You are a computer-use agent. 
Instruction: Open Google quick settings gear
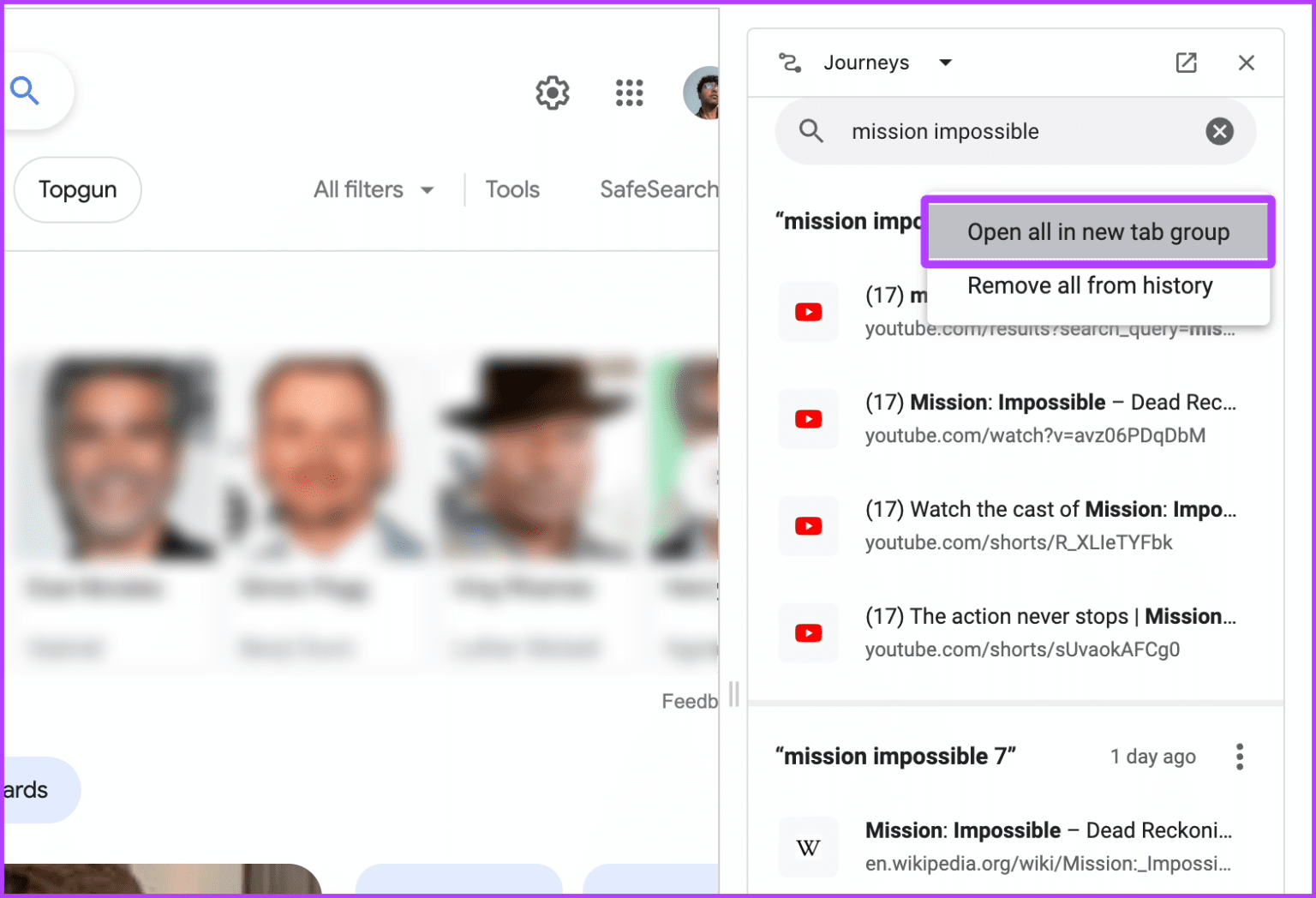553,93
